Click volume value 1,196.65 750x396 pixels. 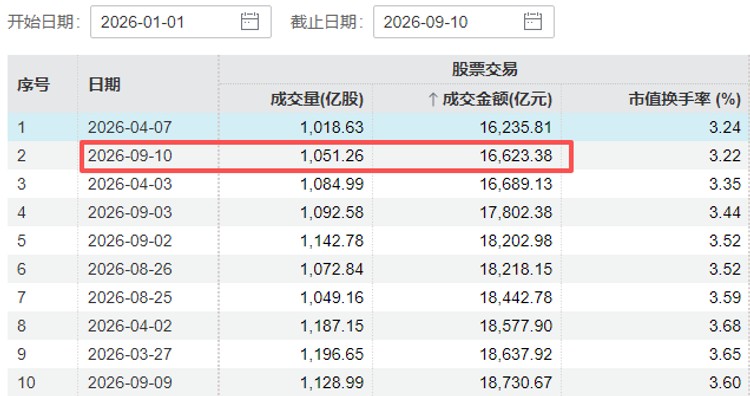pyautogui.click(x=332, y=354)
